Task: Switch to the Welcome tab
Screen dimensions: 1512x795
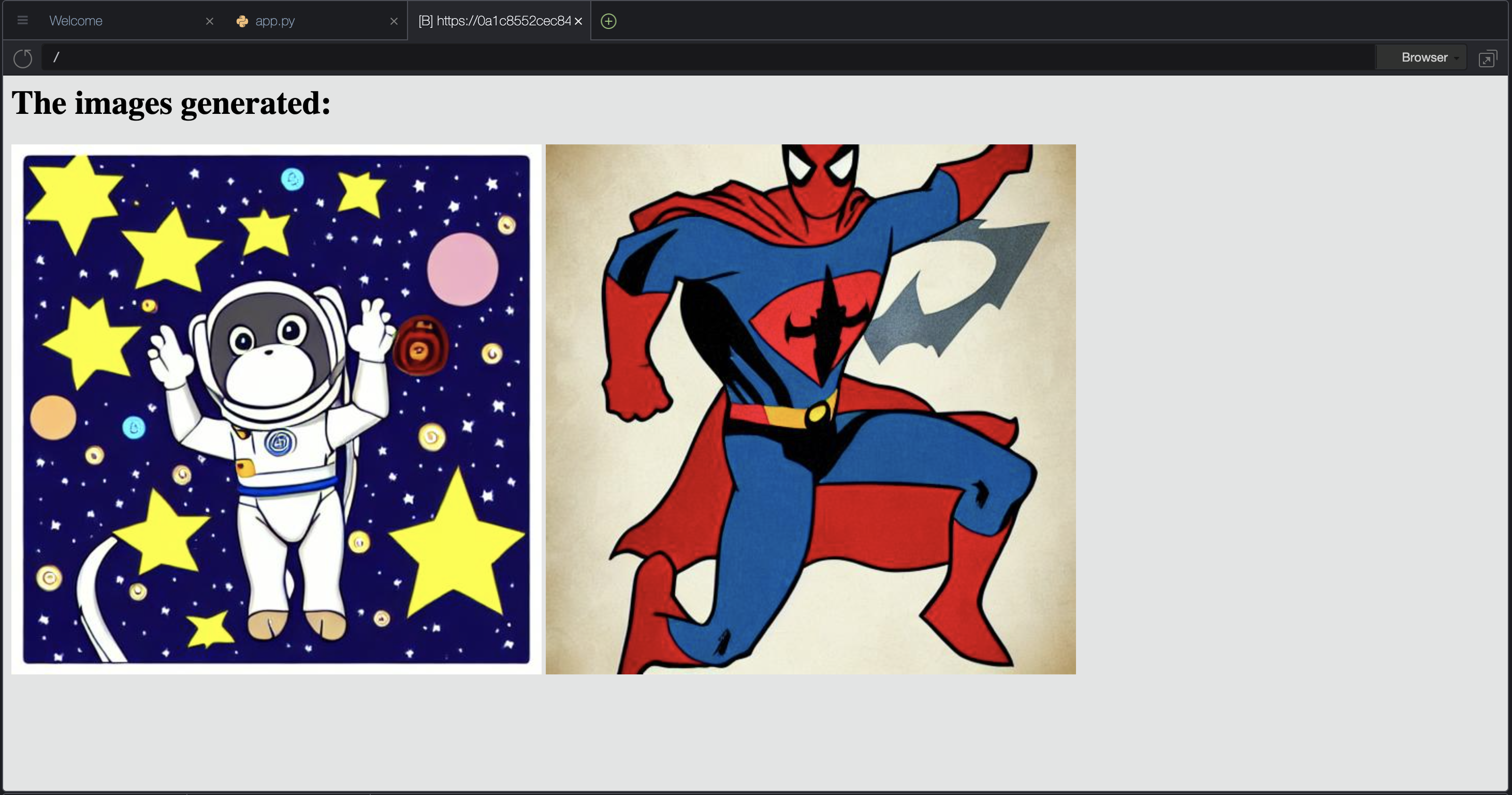Action: (x=76, y=21)
